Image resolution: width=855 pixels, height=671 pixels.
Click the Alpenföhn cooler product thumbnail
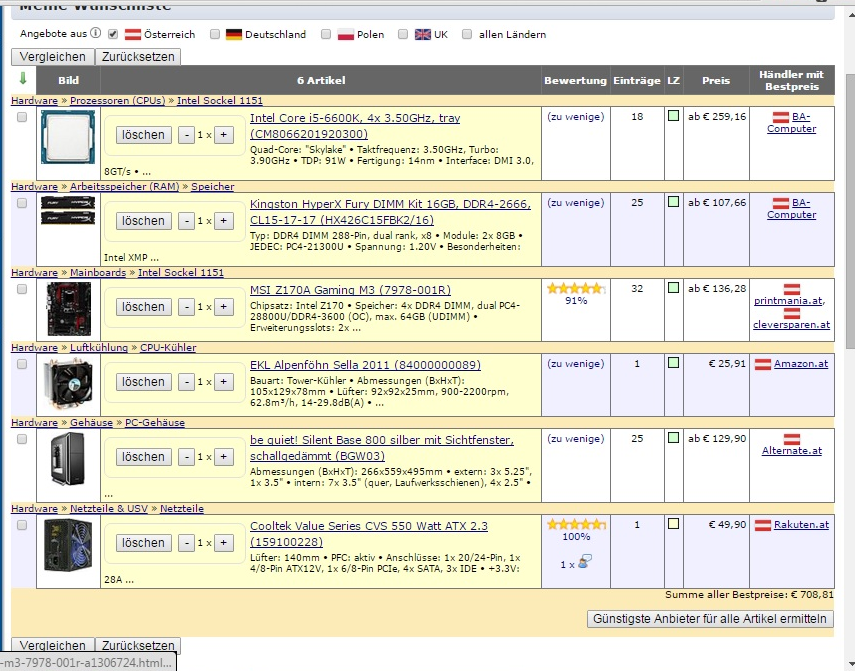(x=68, y=383)
